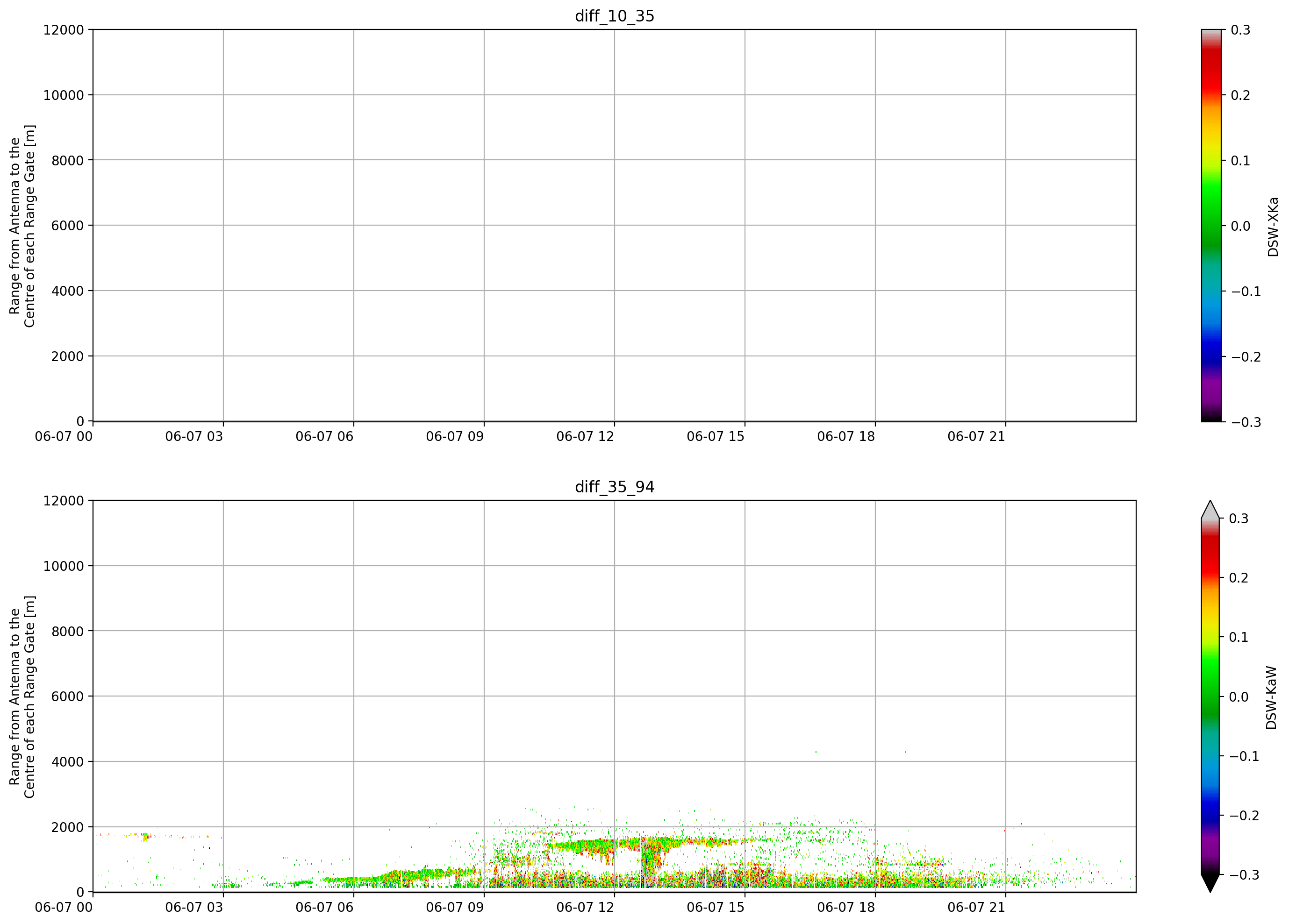Click the "diff_10_35" plot title
Viewport: 1289px width, 924px height.
[615, 16]
